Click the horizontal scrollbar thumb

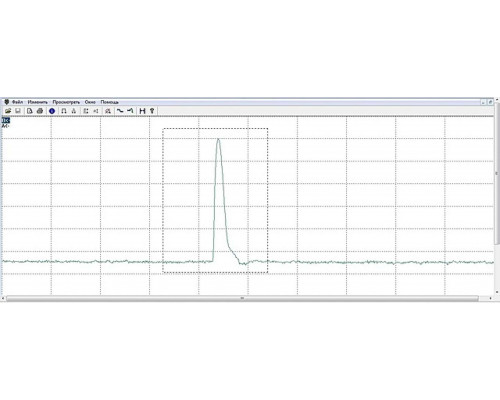[242, 298]
